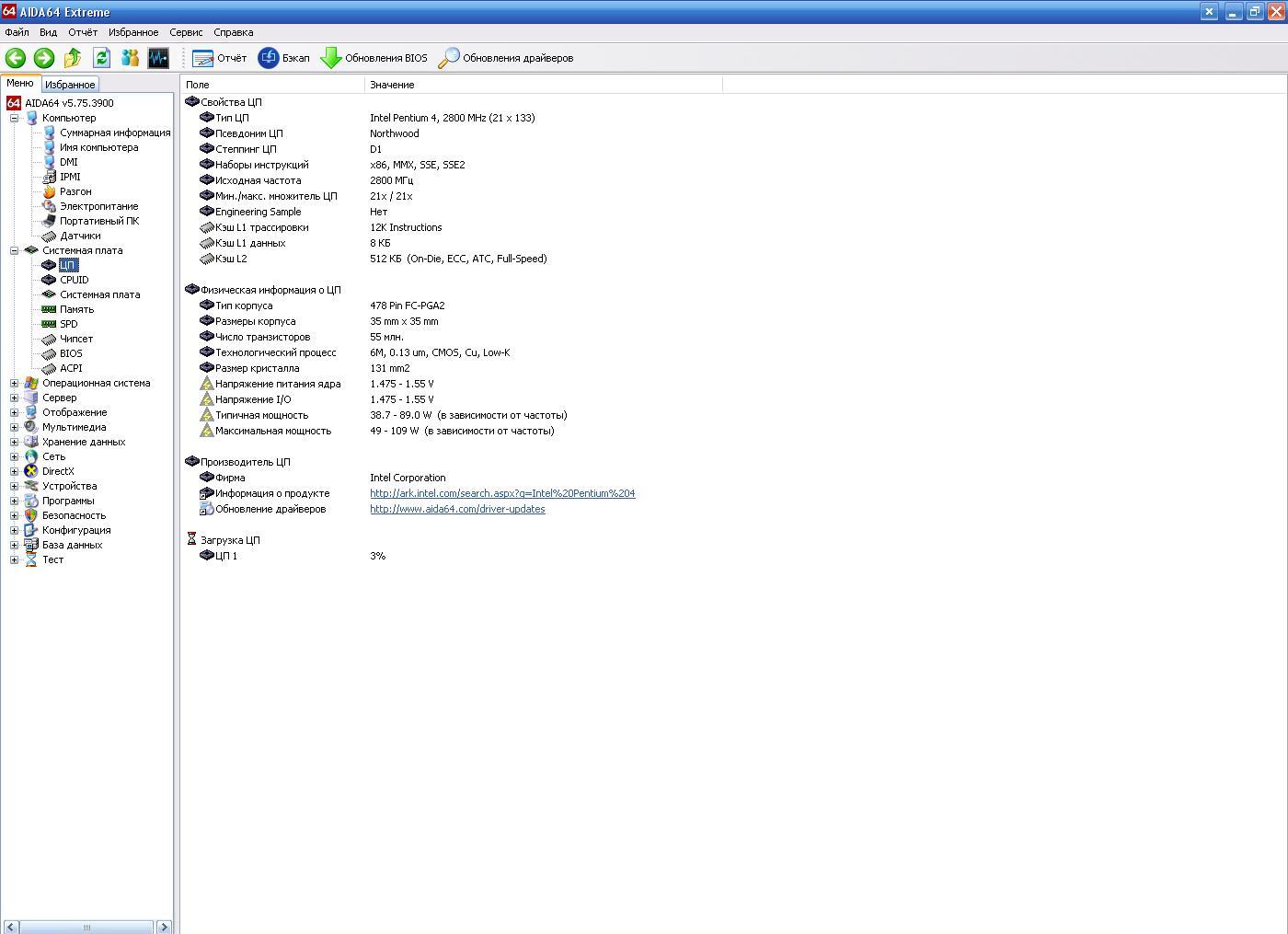The image size is (1288, 934).
Task: Open the Избранное menu in menu bar
Action: [x=133, y=32]
